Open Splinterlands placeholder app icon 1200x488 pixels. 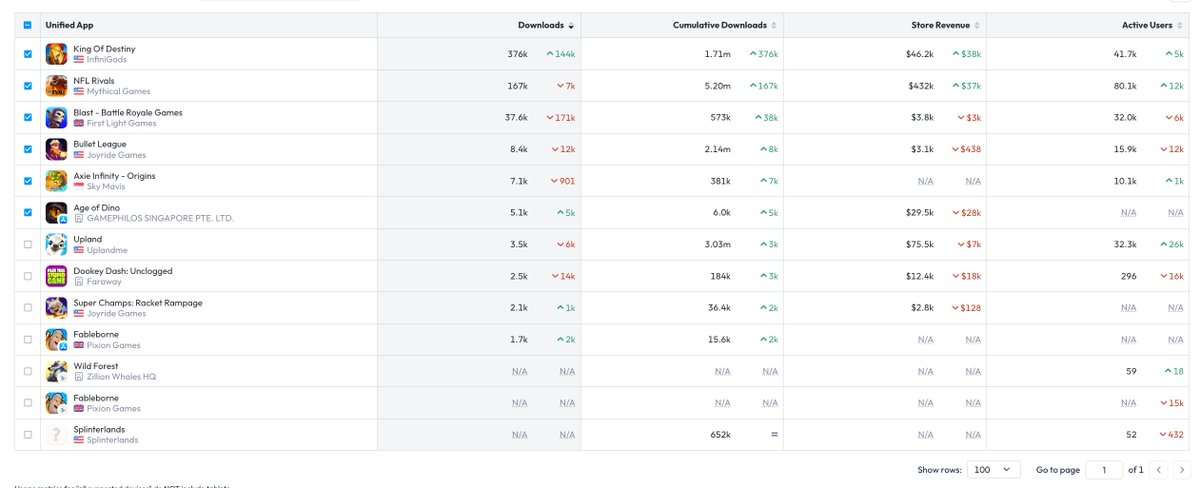[56, 435]
